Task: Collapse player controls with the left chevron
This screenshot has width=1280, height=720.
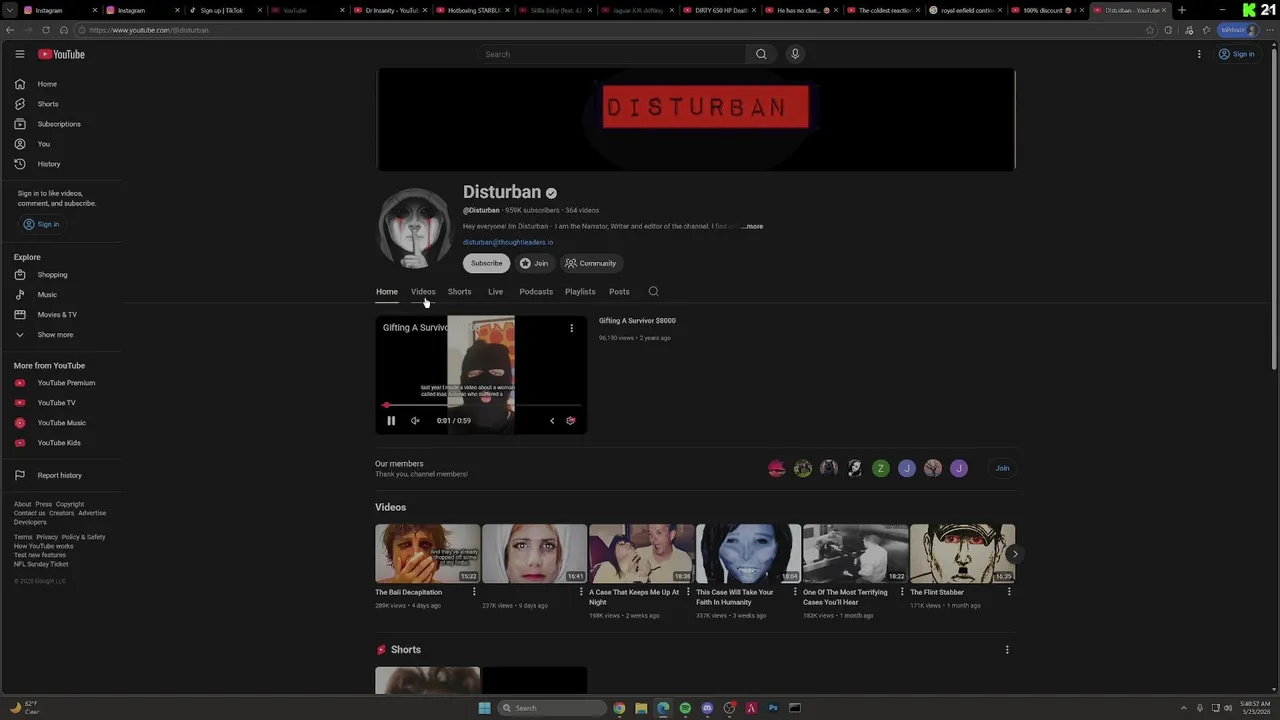Action: click(x=552, y=421)
